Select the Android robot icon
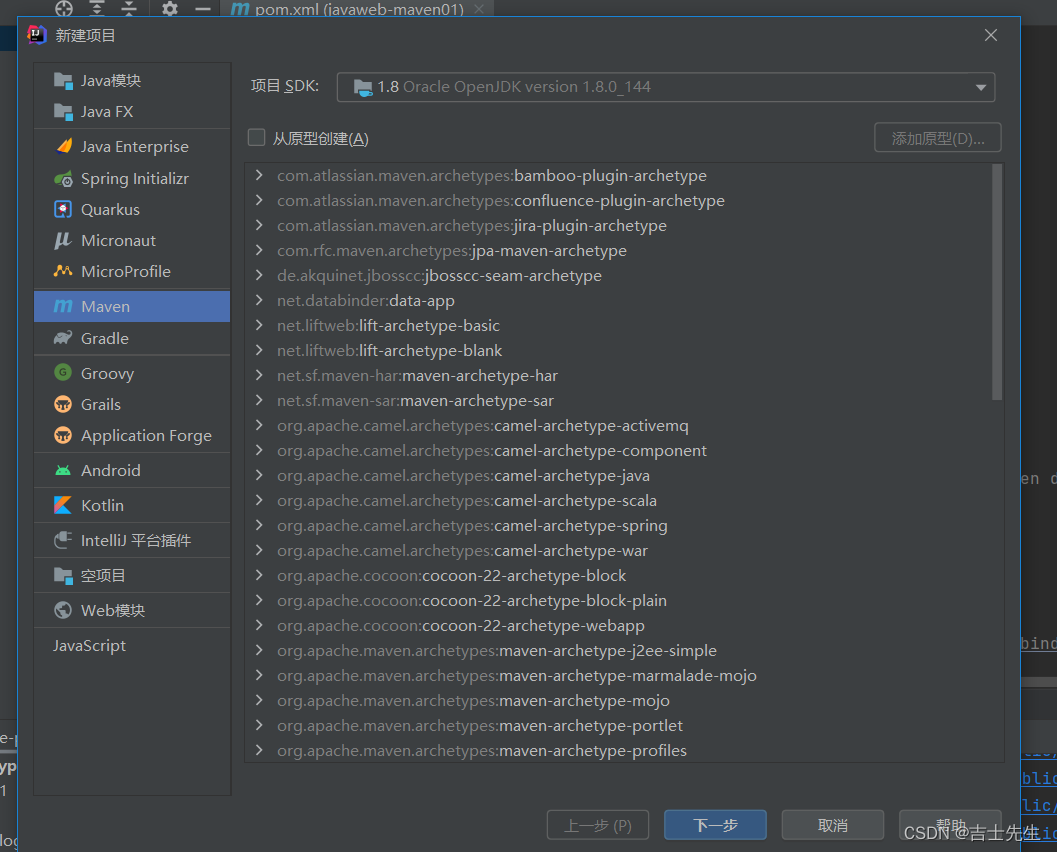The image size is (1057, 852). coord(63,470)
